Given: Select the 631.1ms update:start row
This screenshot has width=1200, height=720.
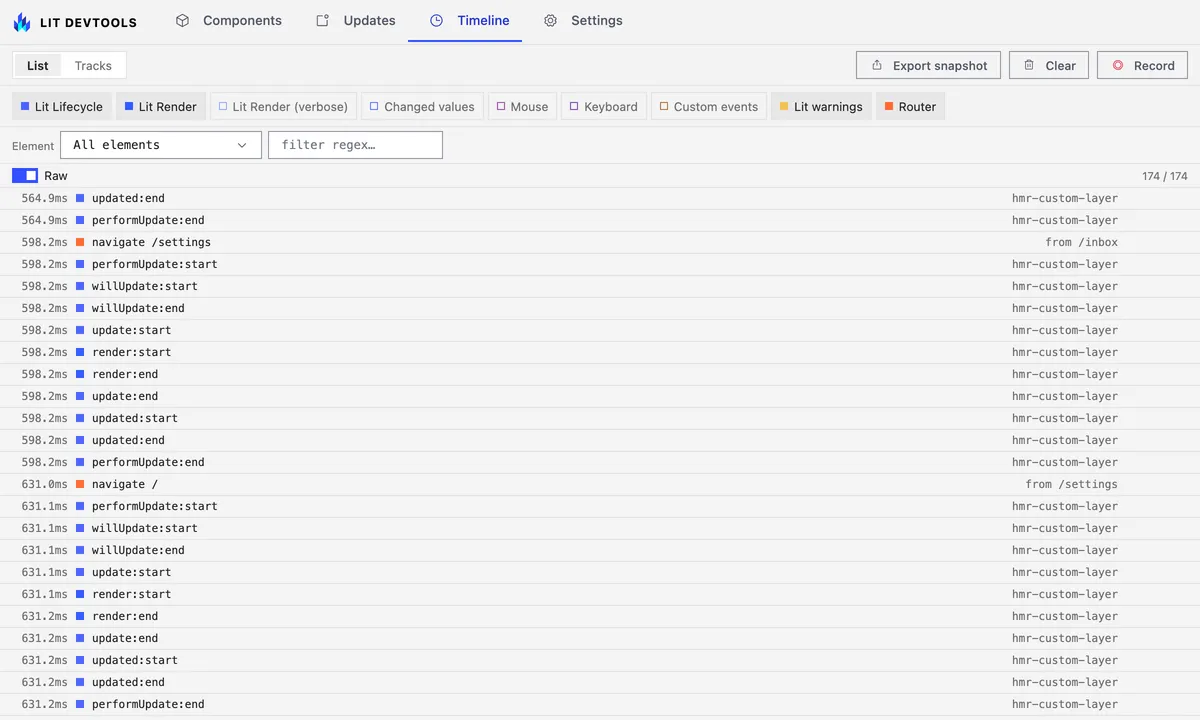Looking at the screenshot, I should click(x=600, y=572).
